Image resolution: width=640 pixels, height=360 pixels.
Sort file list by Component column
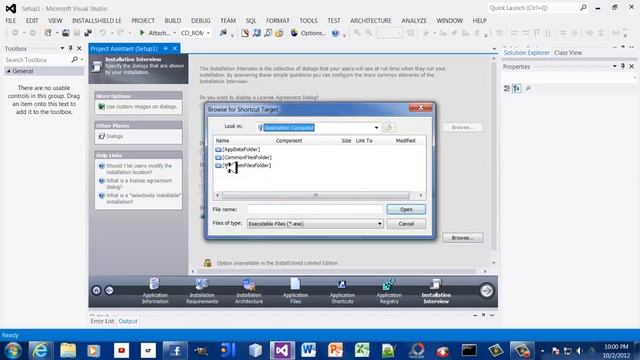[289, 140]
